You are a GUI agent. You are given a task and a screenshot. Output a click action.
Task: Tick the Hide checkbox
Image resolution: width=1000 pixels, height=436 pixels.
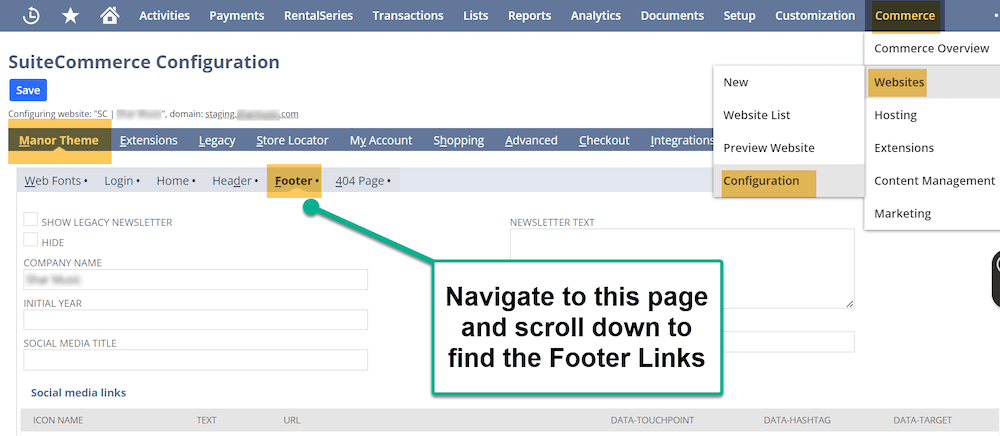pyautogui.click(x=31, y=240)
